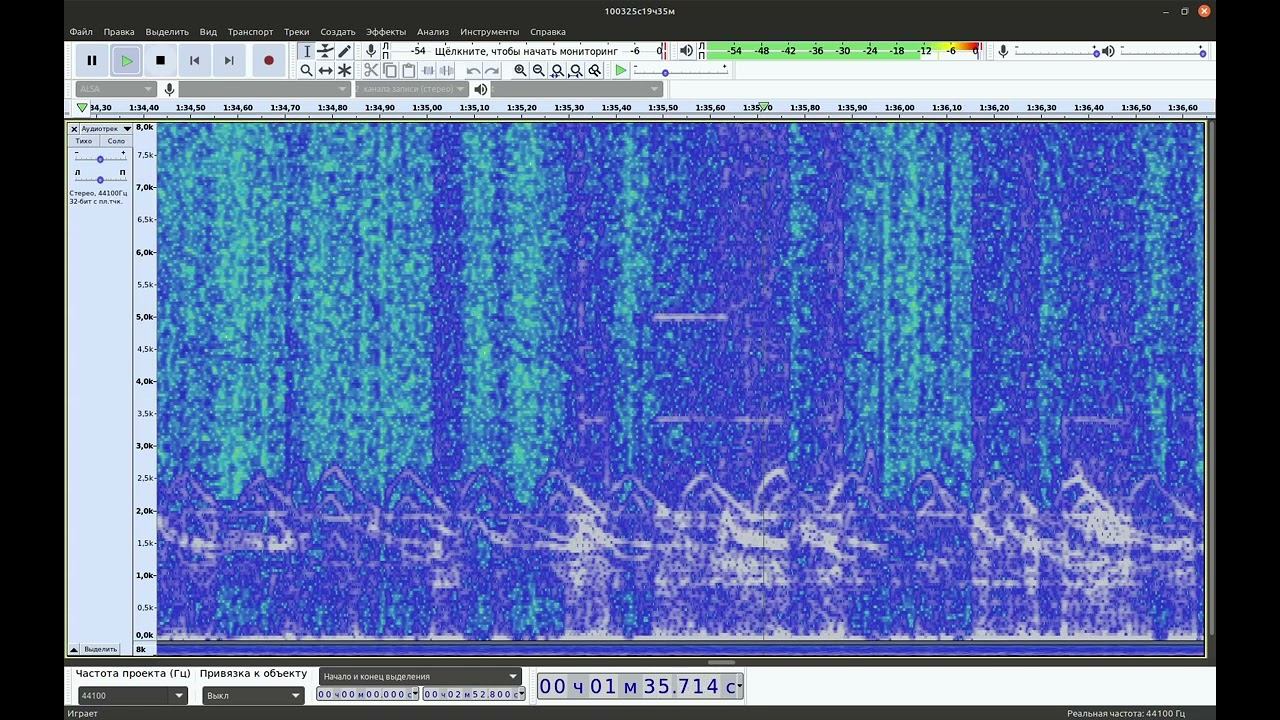Viewport: 1280px width, 720px height.
Task: Open the Файл menu
Action: tap(81, 32)
